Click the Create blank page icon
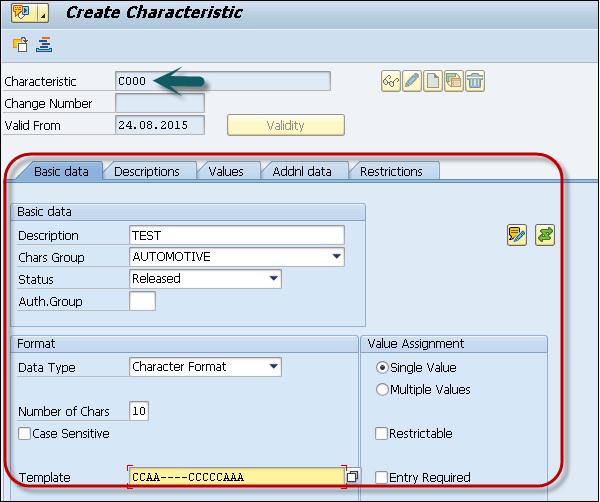 [x=433, y=82]
